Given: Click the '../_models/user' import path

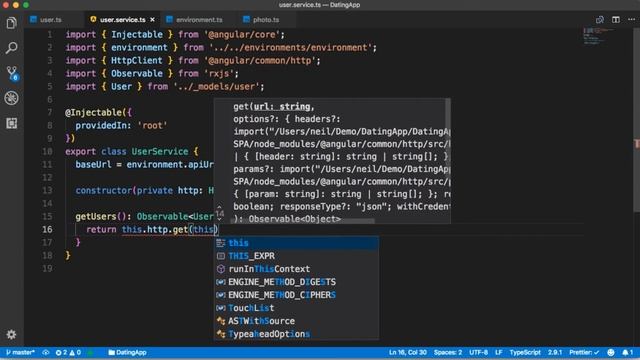Looking at the screenshot, I should pos(218,87).
